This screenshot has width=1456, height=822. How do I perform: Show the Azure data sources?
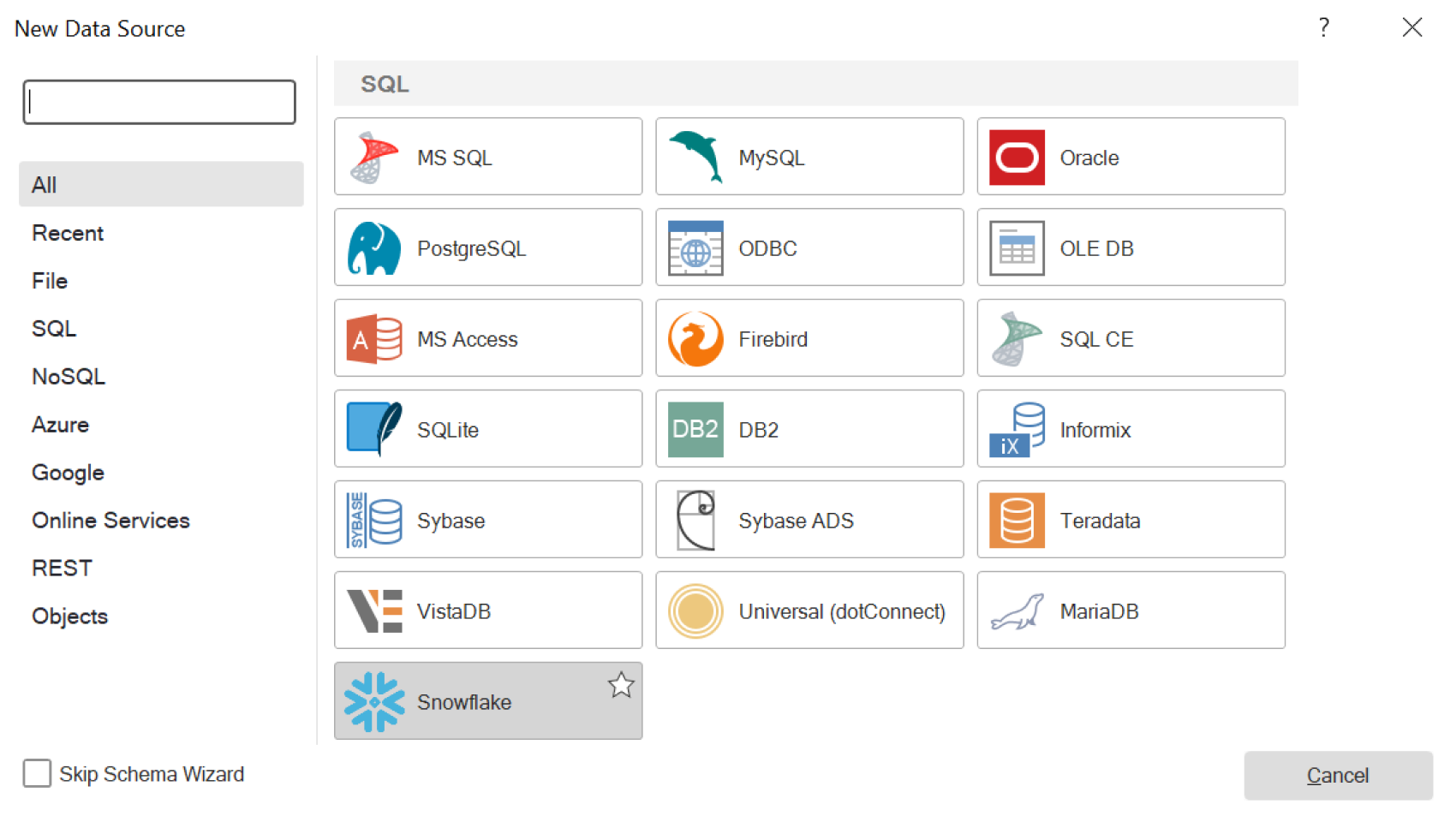click(60, 425)
